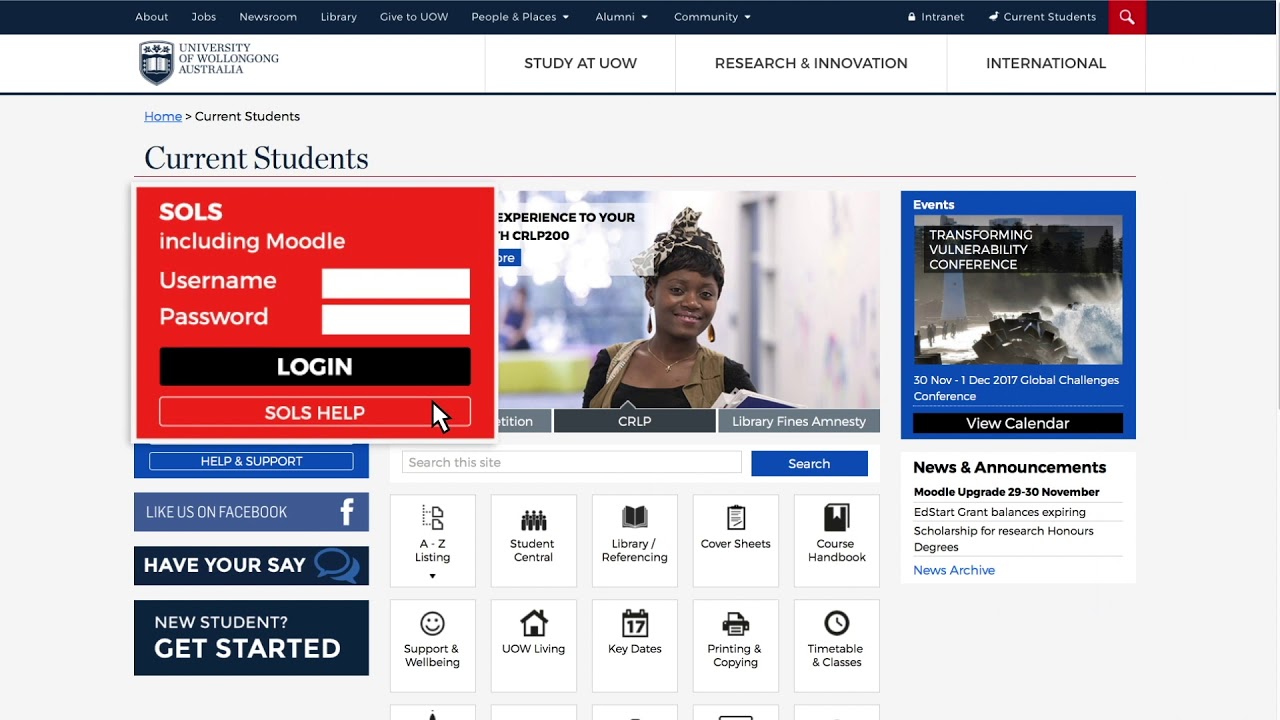Expand the Alumni dropdown menu
The width and height of the screenshot is (1280, 720).
tap(621, 17)
